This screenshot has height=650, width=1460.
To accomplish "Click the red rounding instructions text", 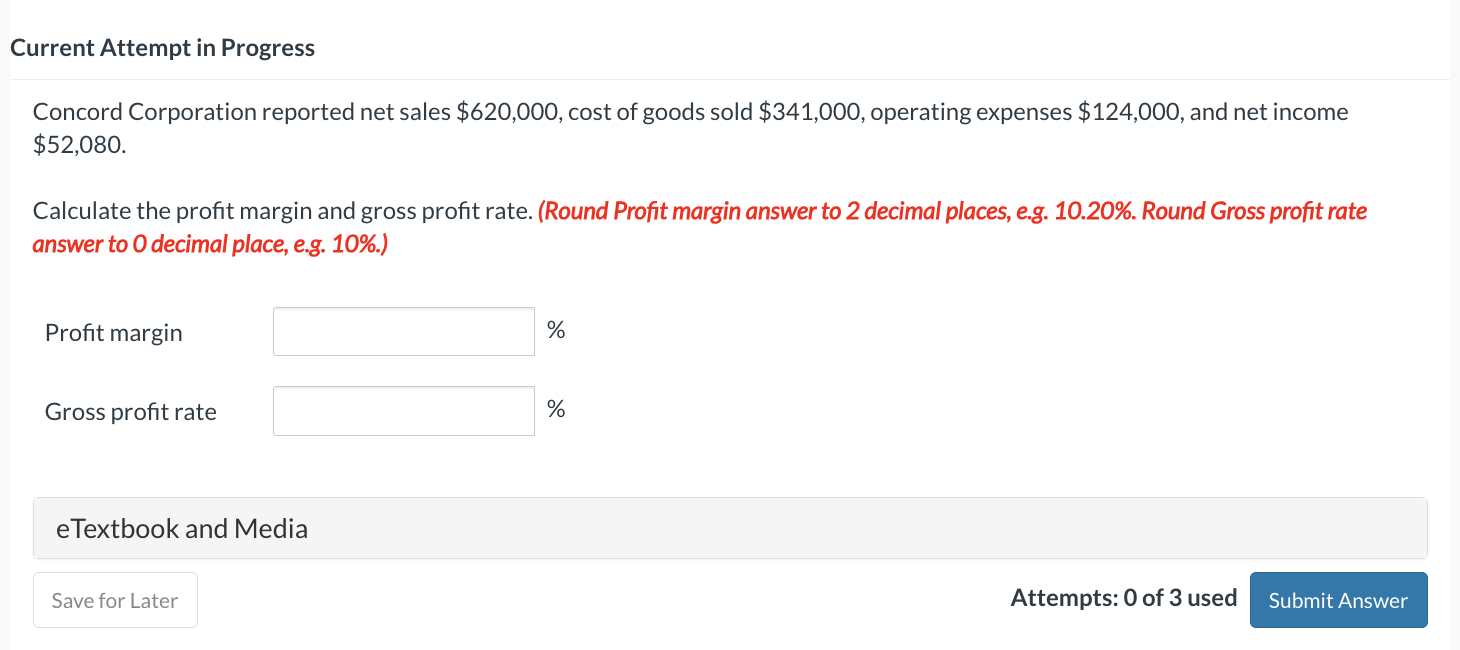I will click(950, 211).
